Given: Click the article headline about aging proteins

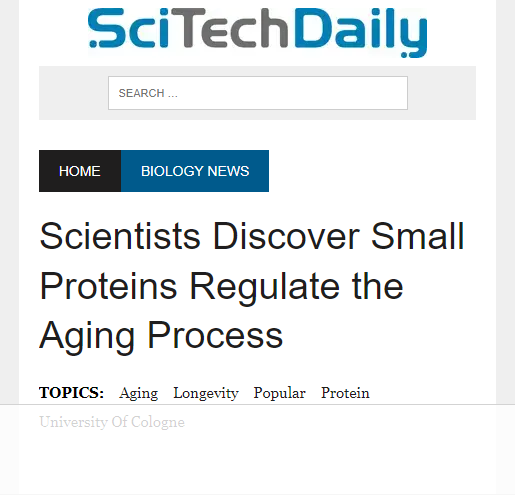Looking at the screenshot, I should pos(252,286).
